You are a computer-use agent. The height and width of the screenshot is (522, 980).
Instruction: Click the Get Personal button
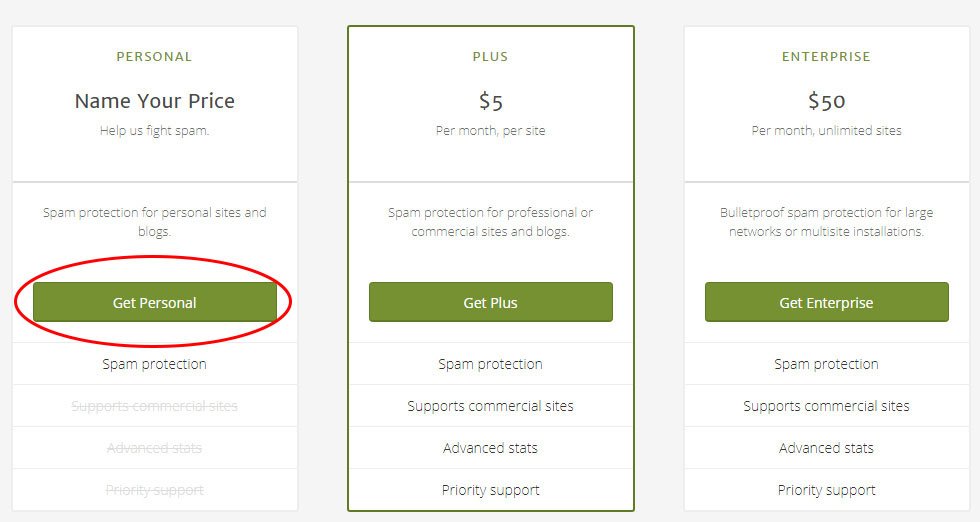click(x=154, y=302)
